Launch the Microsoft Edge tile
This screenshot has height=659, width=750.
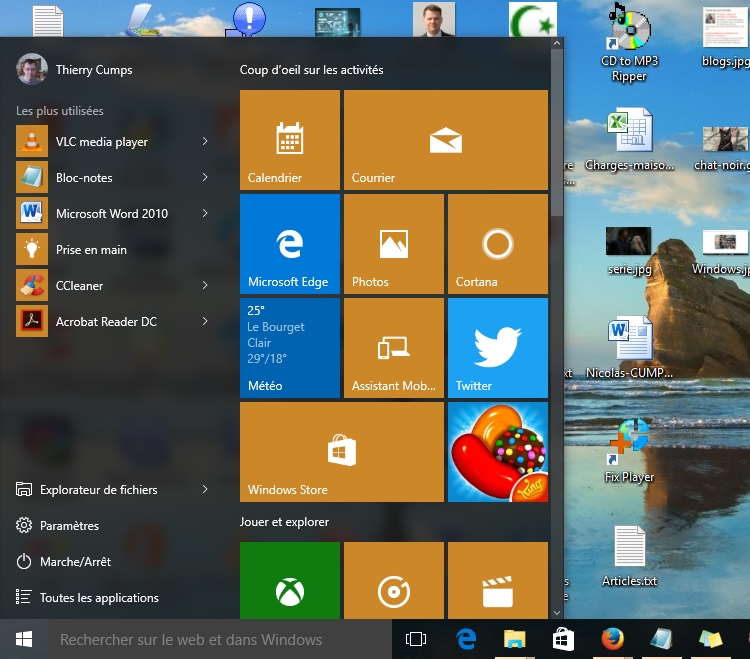(290, 244)
